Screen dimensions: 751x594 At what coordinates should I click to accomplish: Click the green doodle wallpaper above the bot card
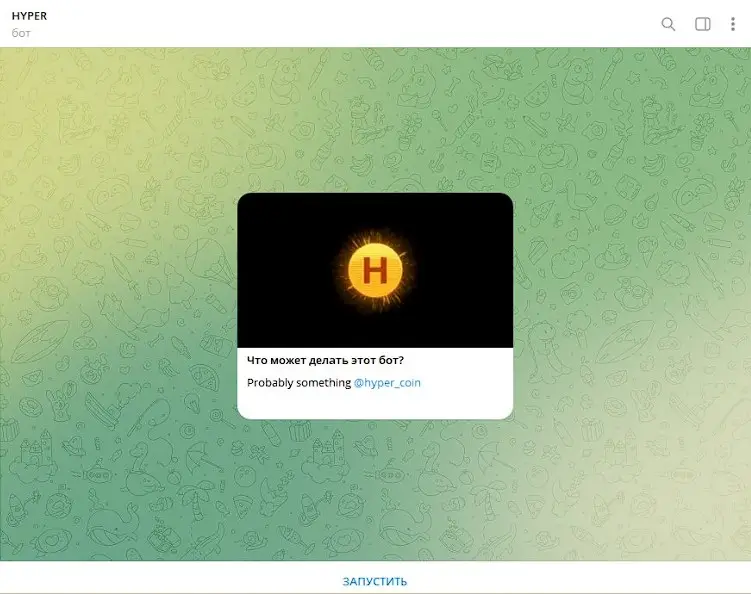375,120
